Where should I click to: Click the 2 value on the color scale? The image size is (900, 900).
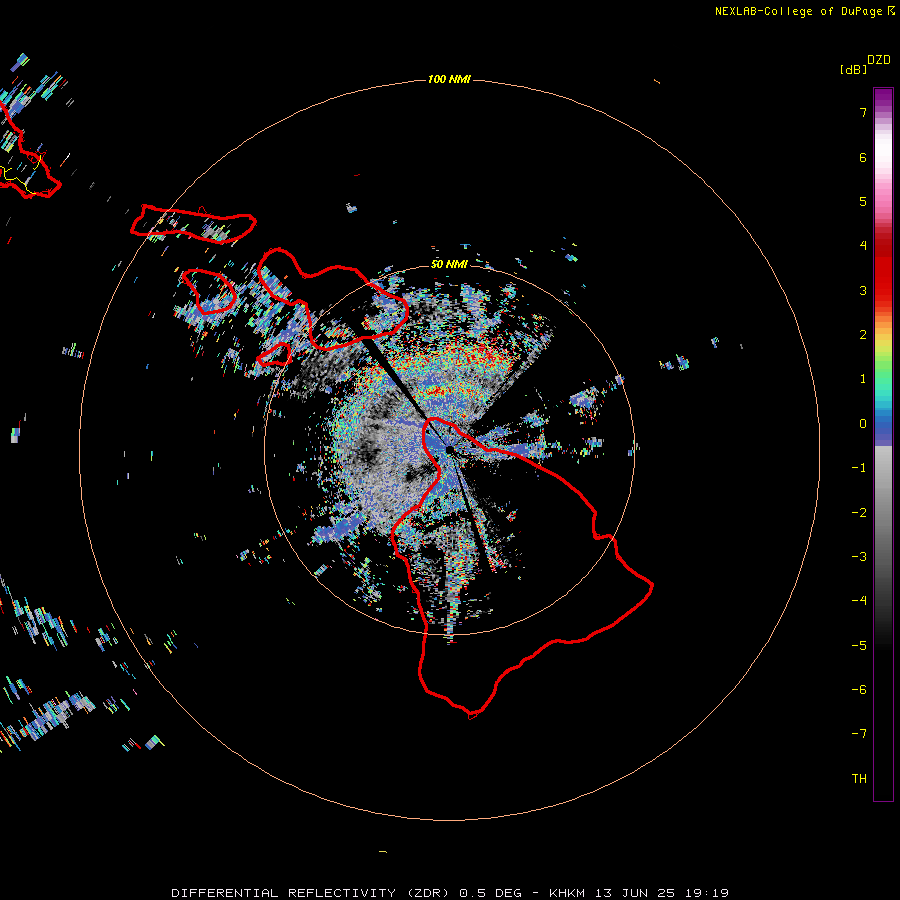[x=863, y=335]
